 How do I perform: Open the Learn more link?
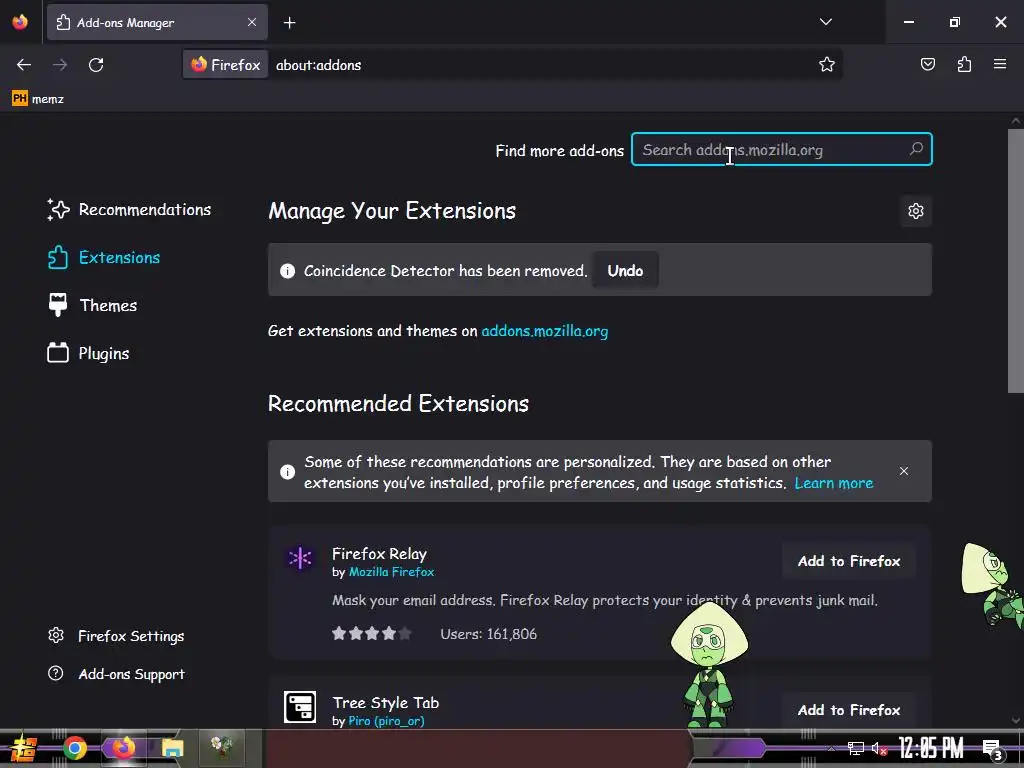[x=834, y=483]
